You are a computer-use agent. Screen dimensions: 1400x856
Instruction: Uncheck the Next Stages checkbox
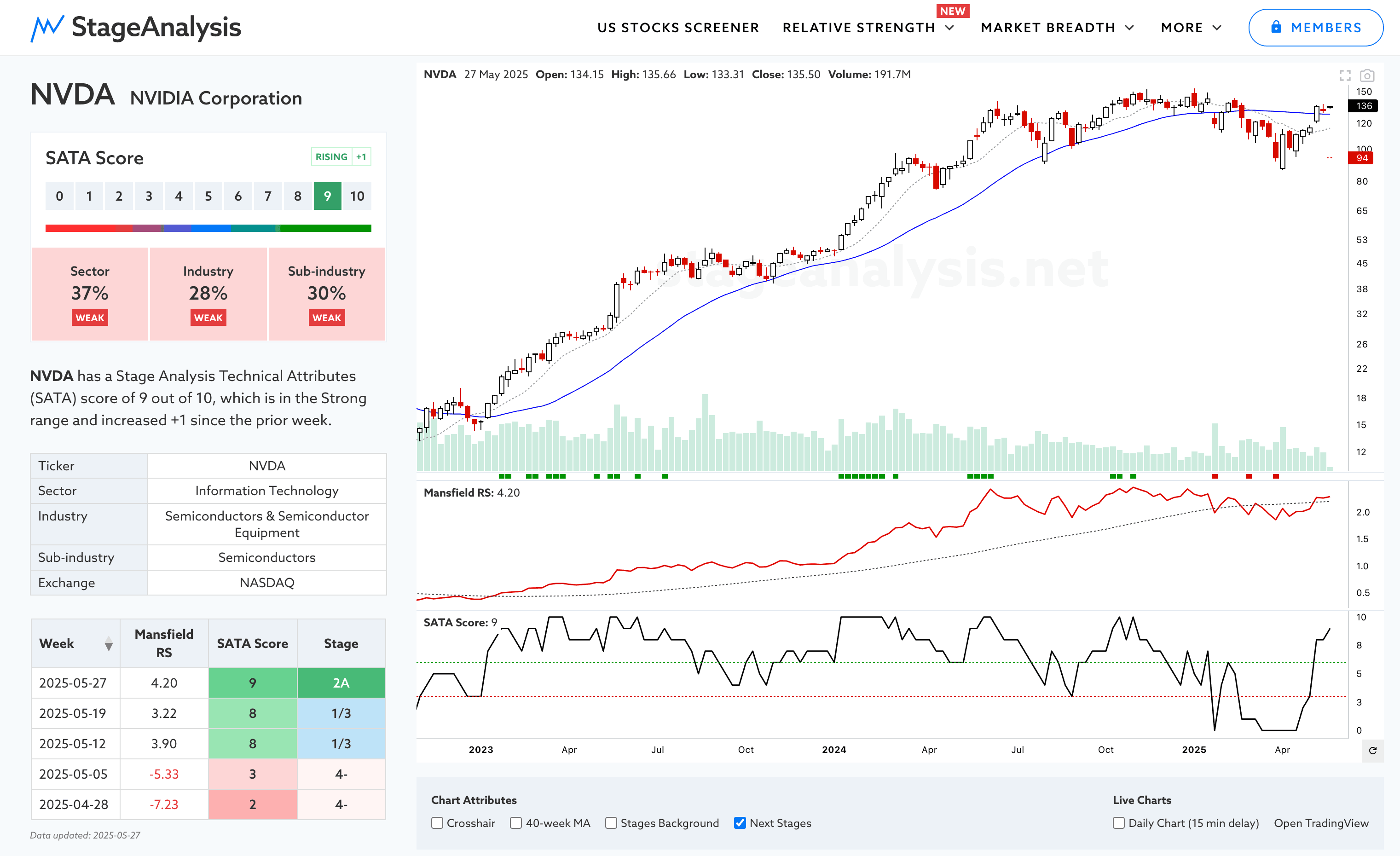coord(740,823)
